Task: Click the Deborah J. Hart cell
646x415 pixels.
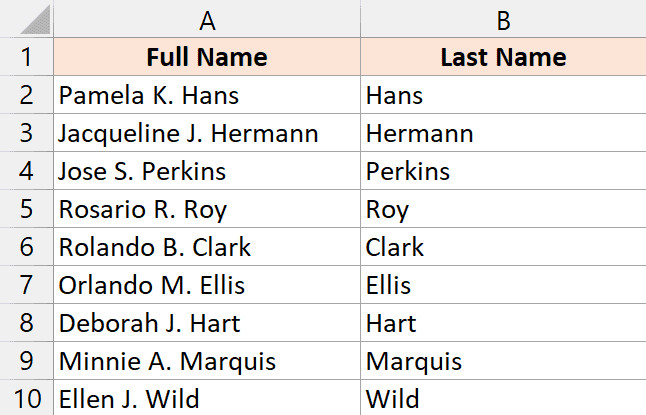Action: (207, 324)
